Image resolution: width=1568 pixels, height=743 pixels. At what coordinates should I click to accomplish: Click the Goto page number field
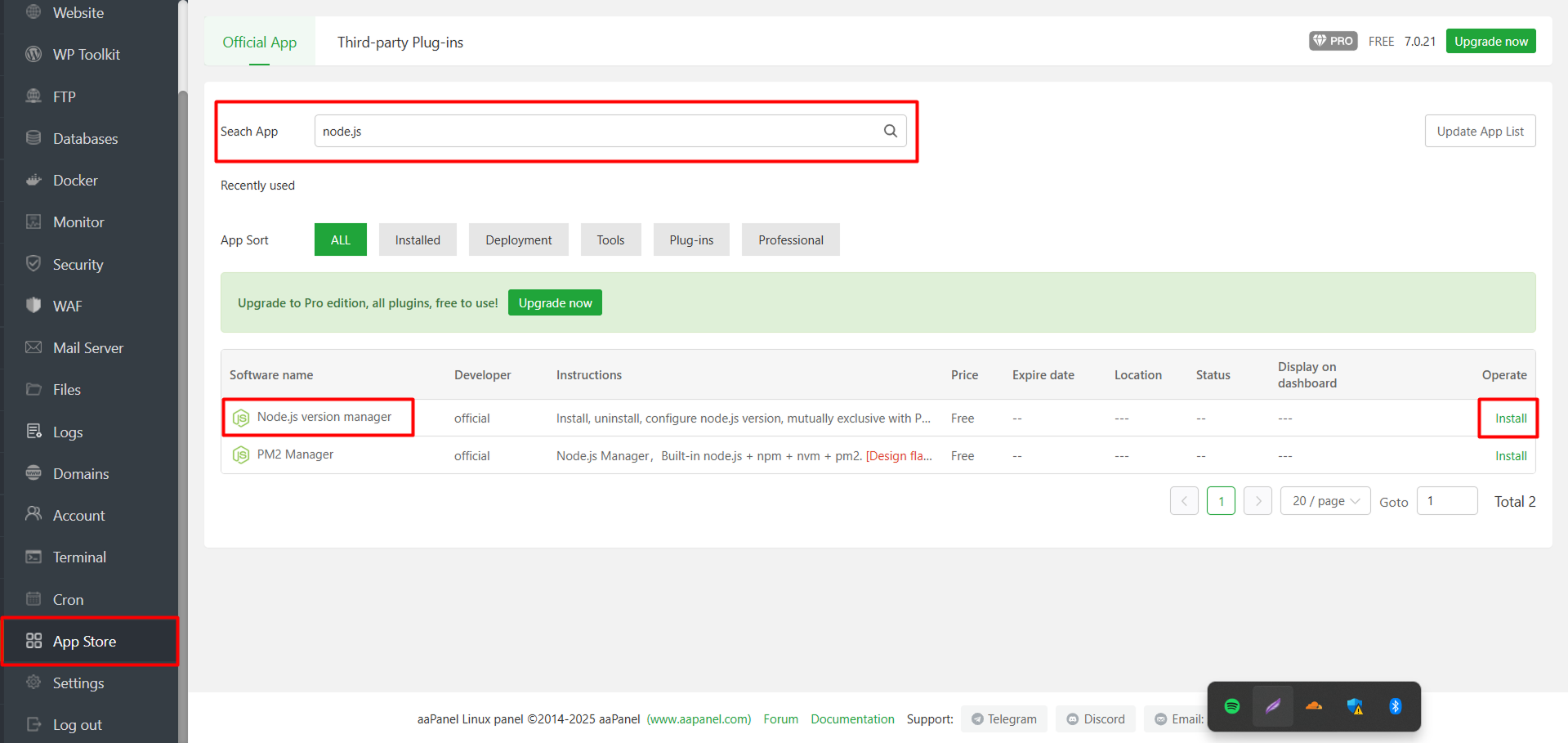[x=1446, y=500]
